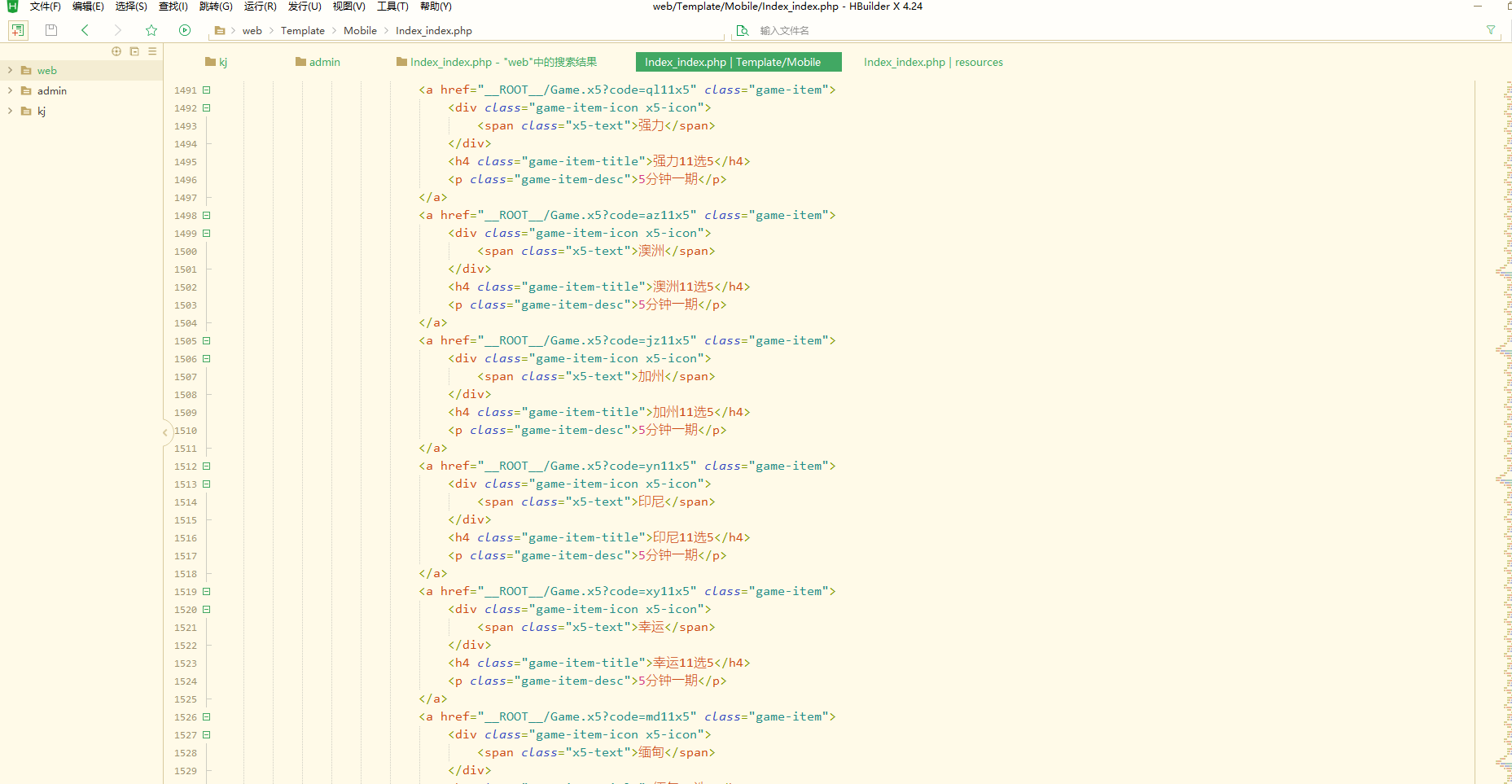Screen dimensions: 1512x784
Task: Collapse code block at line 1519
Action: click(x=207, y=592)
